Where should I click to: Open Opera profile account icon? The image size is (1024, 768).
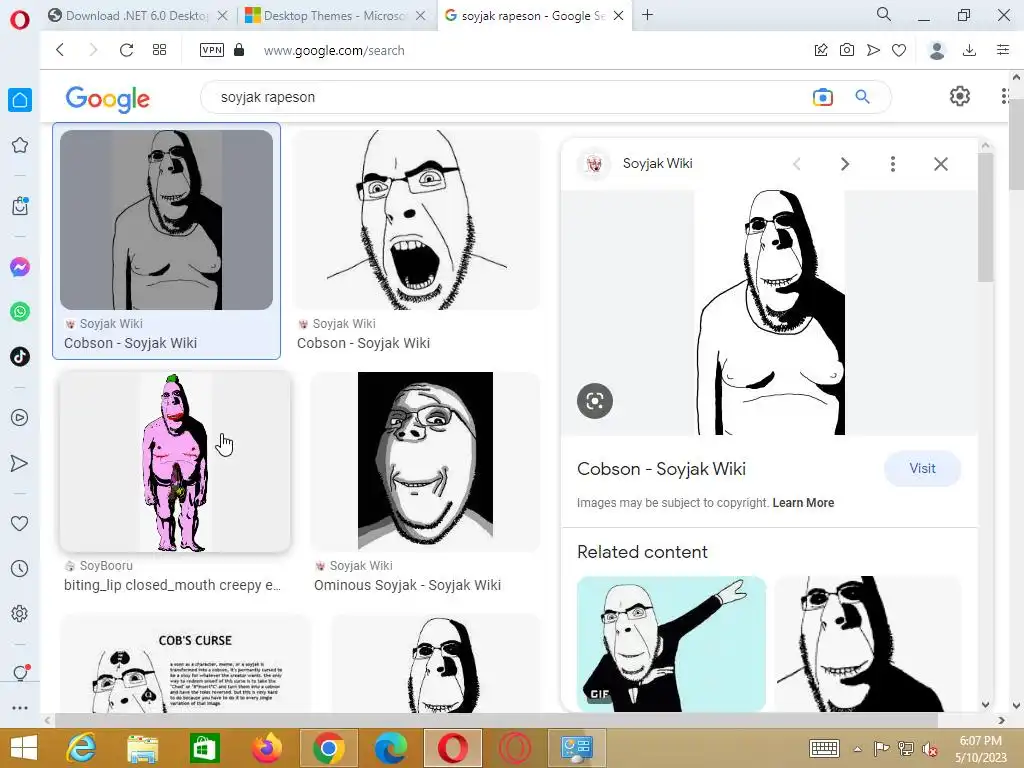pyautogui.click(x=936, y=50)
